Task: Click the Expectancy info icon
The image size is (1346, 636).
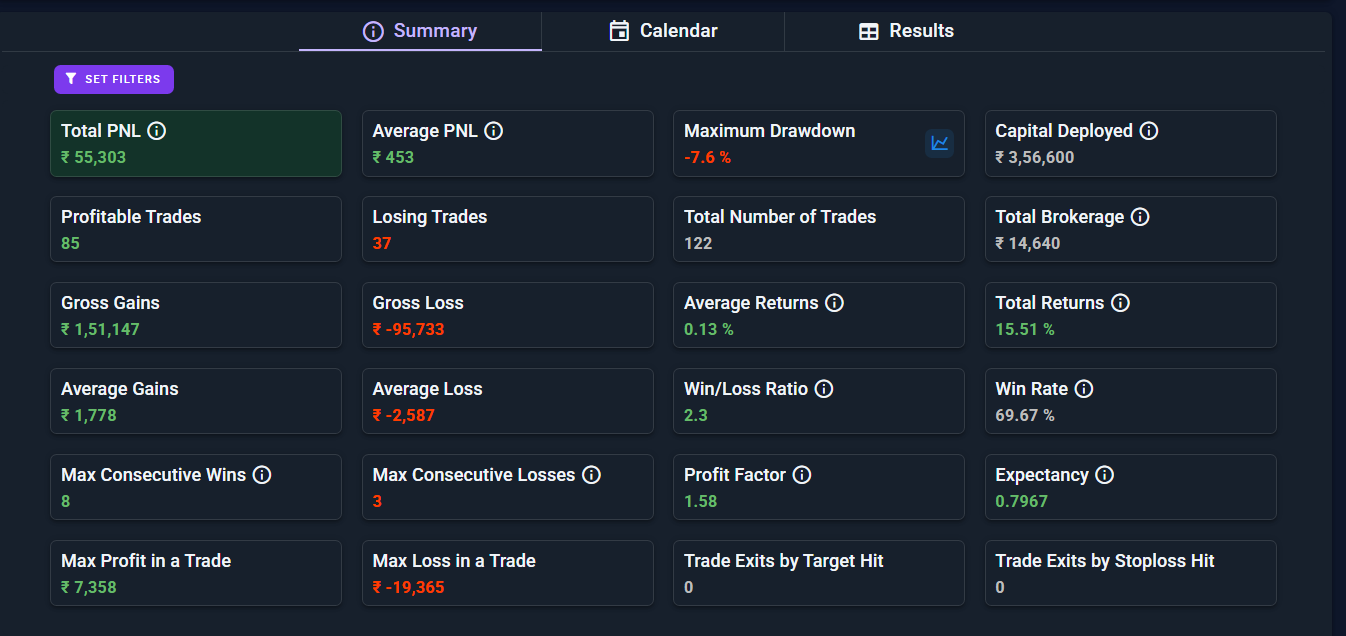Action: [1104, 475]
